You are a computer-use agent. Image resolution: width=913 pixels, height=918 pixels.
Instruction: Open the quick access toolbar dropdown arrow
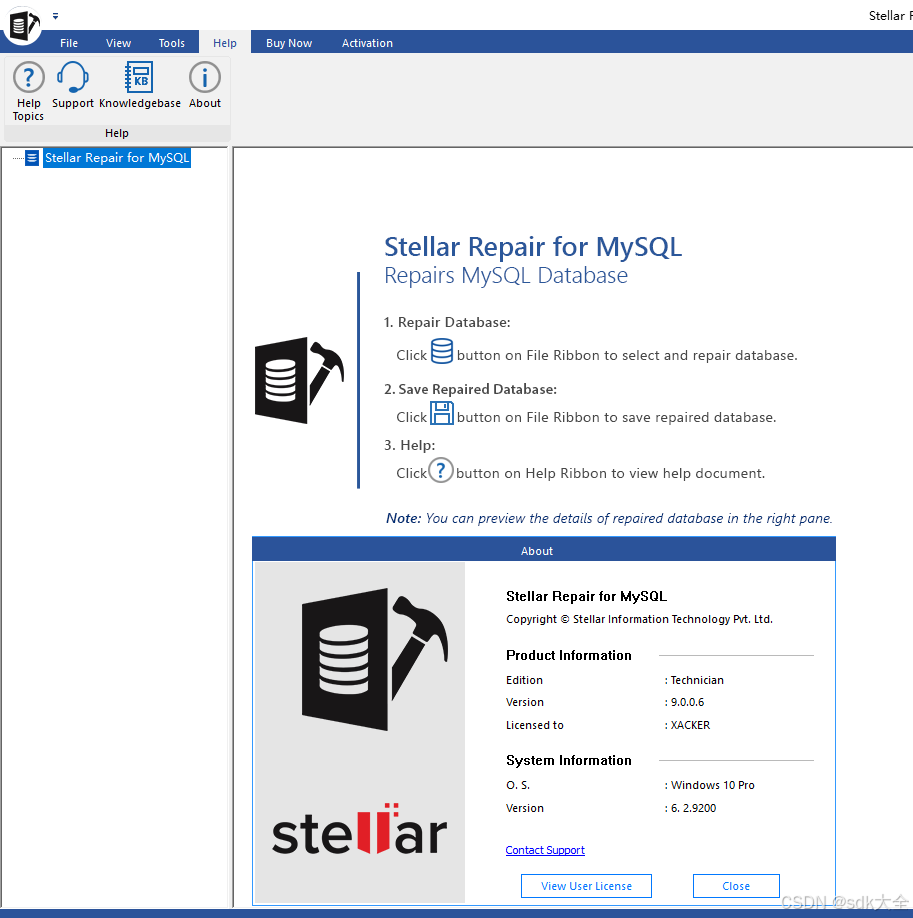click(56, 16)
